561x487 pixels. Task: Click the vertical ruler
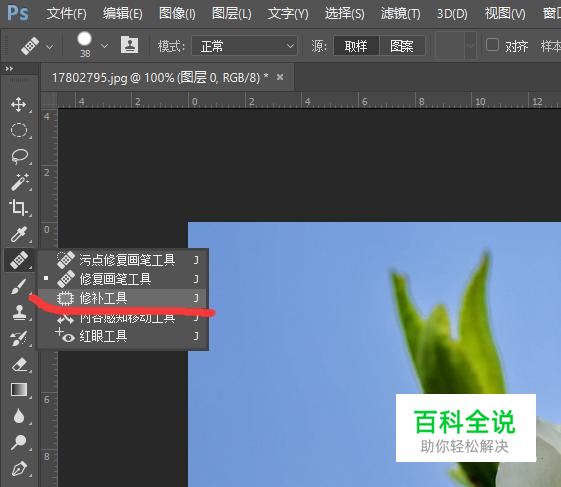49,297
